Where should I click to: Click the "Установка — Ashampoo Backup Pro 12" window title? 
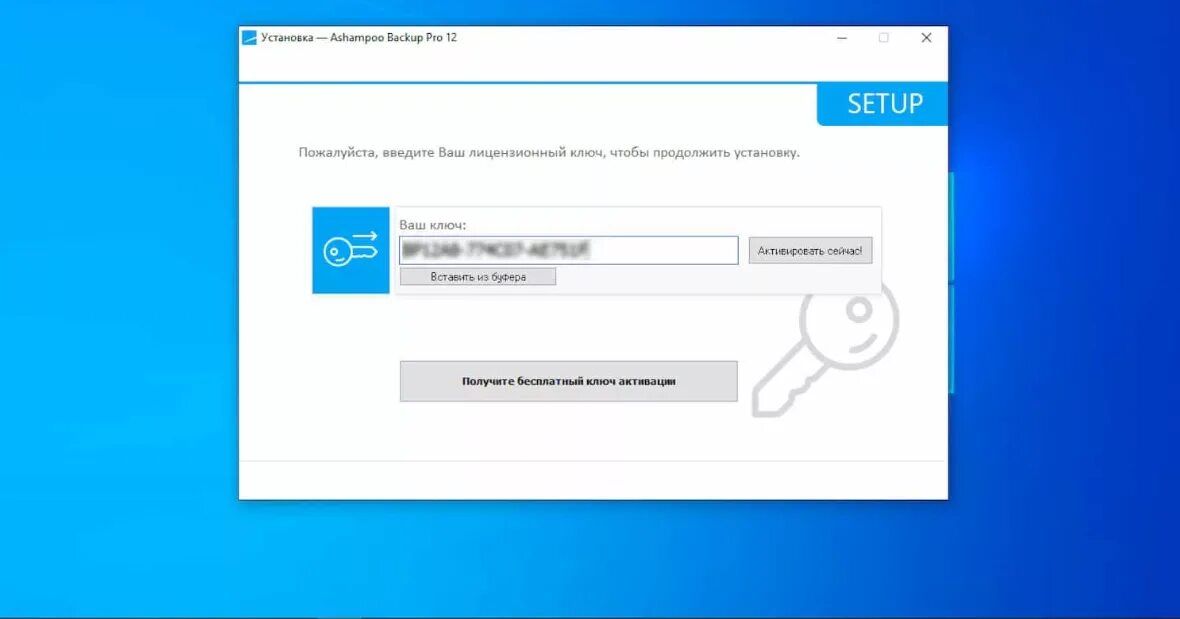(359, 38)
